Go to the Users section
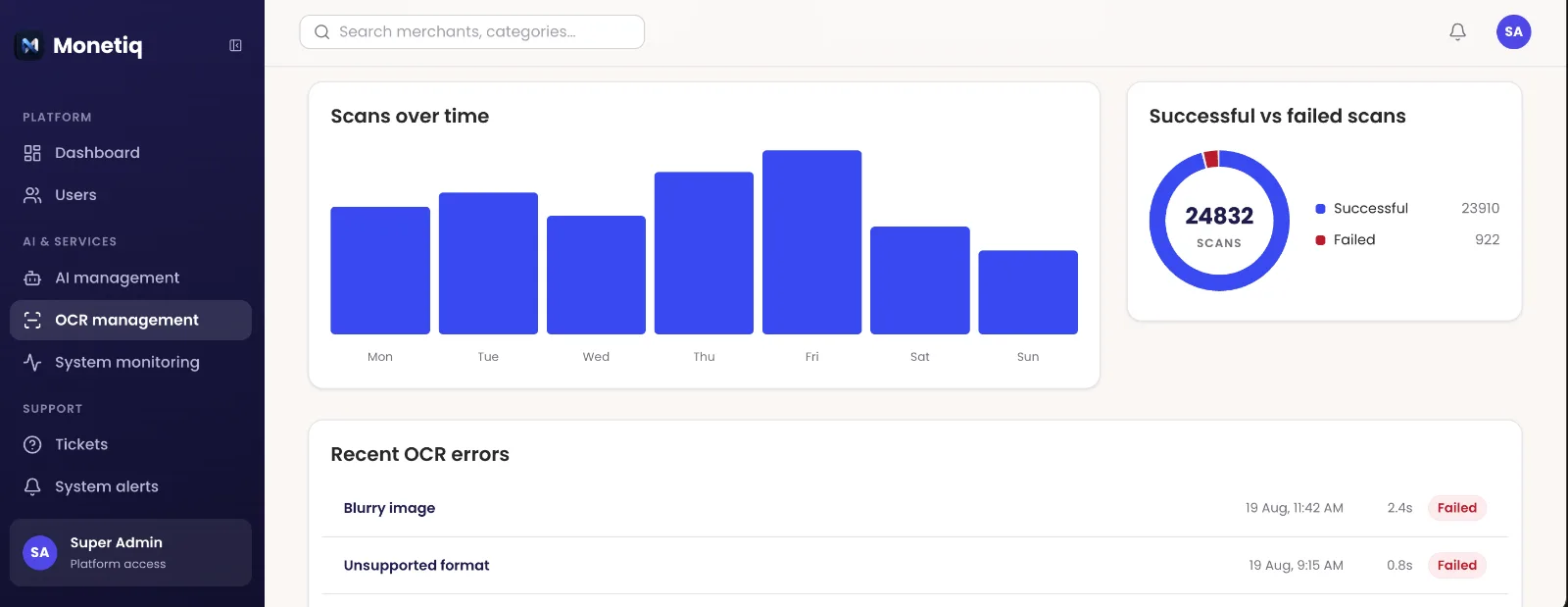The image size is (1568, 607). (x=130, y=195)
